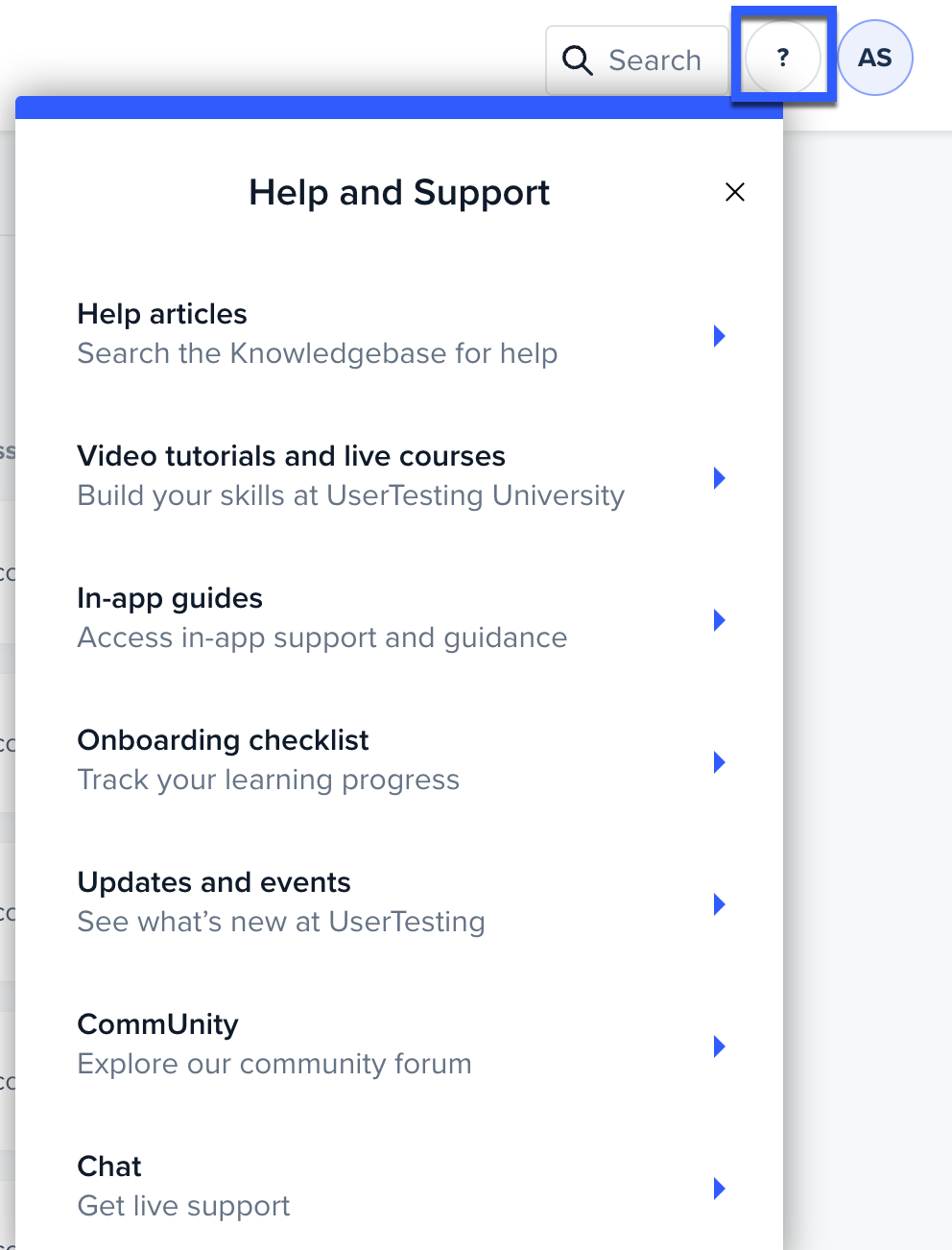Click the Chat arrow icon

[720, 1188]
